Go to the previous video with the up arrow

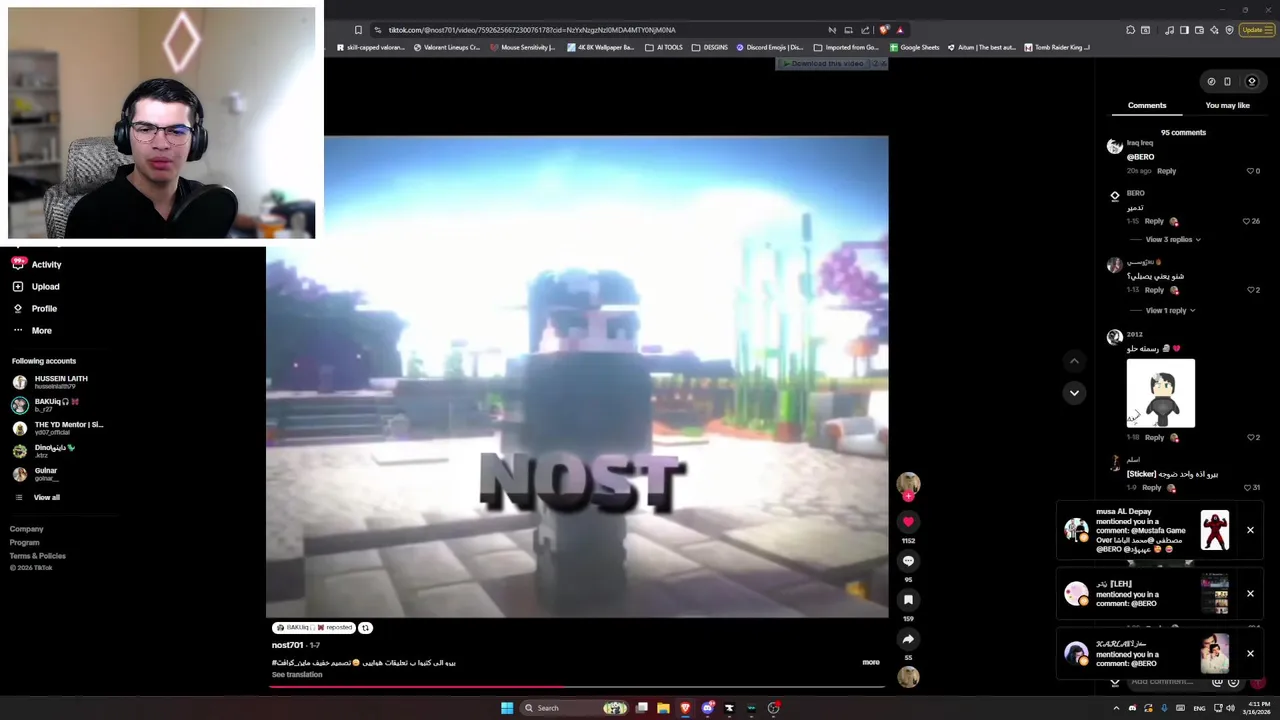pos(1074,361)
